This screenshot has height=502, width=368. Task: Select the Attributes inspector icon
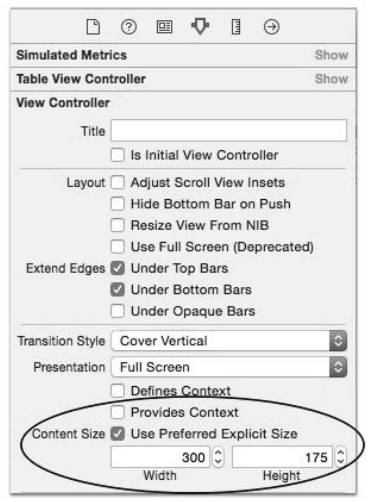(x=200, y=26)
